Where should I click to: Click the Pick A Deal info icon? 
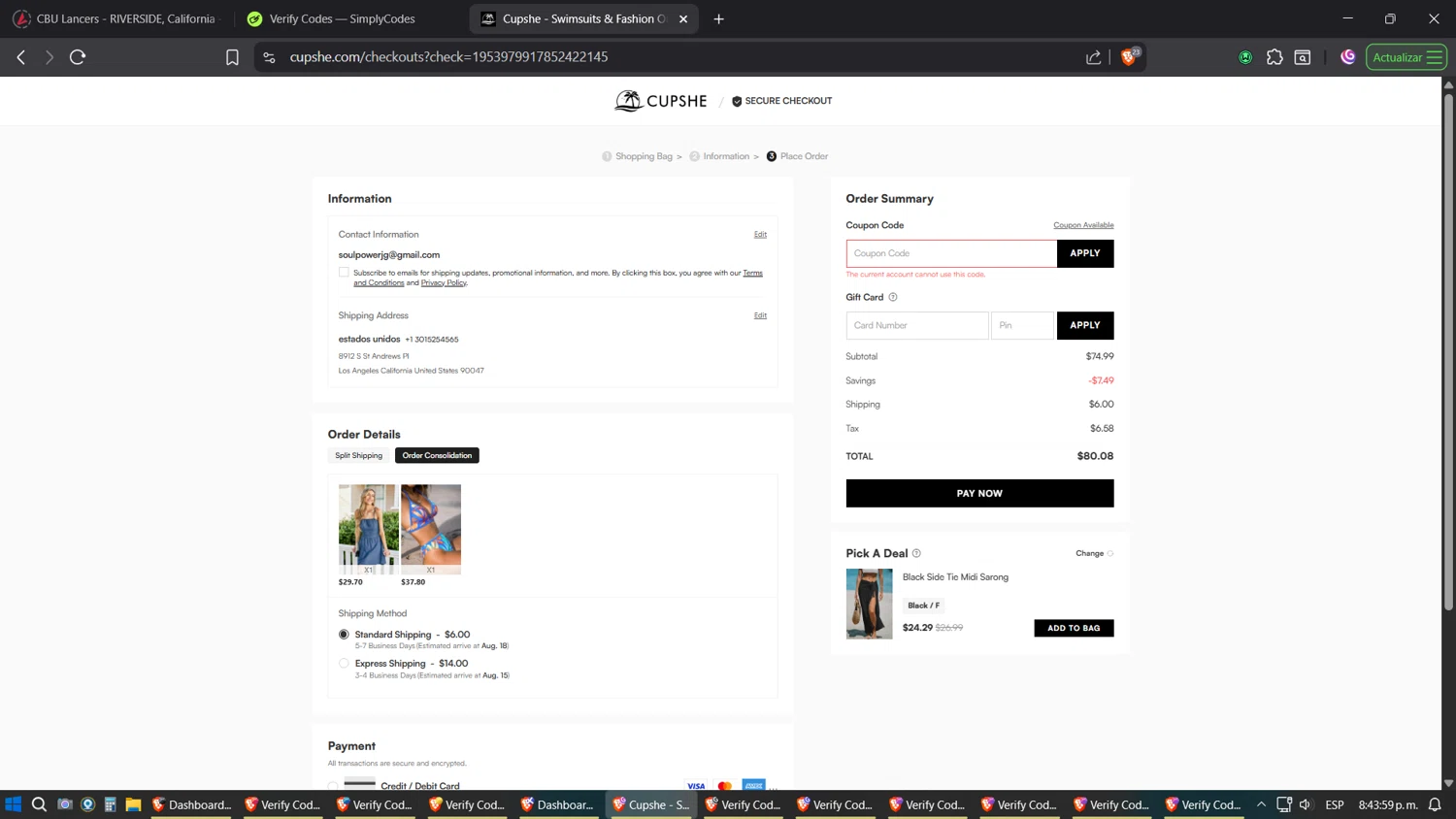pyautogui.click(x=916, y=553)
